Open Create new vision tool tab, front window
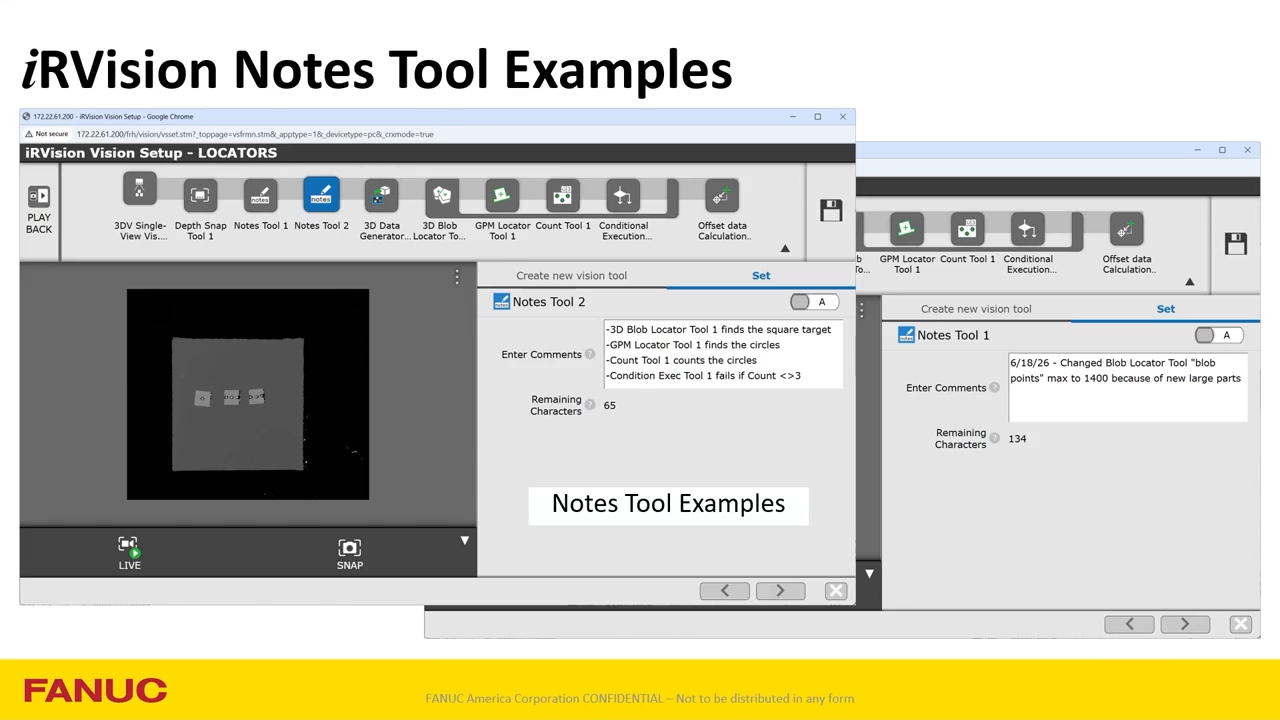 click(572, 276)
